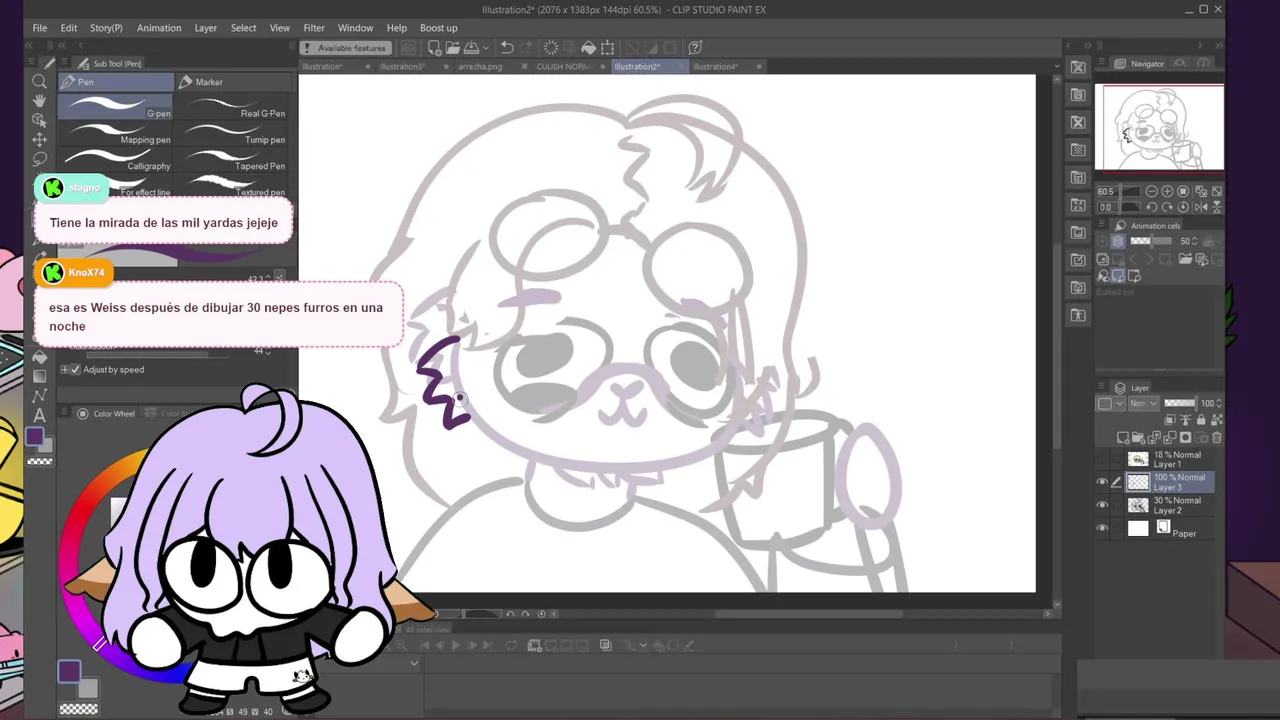Image resolution: width=1280 pixels, height=720 pixels.
Task: Select the Text tool
Action: (x=39, y=415)
